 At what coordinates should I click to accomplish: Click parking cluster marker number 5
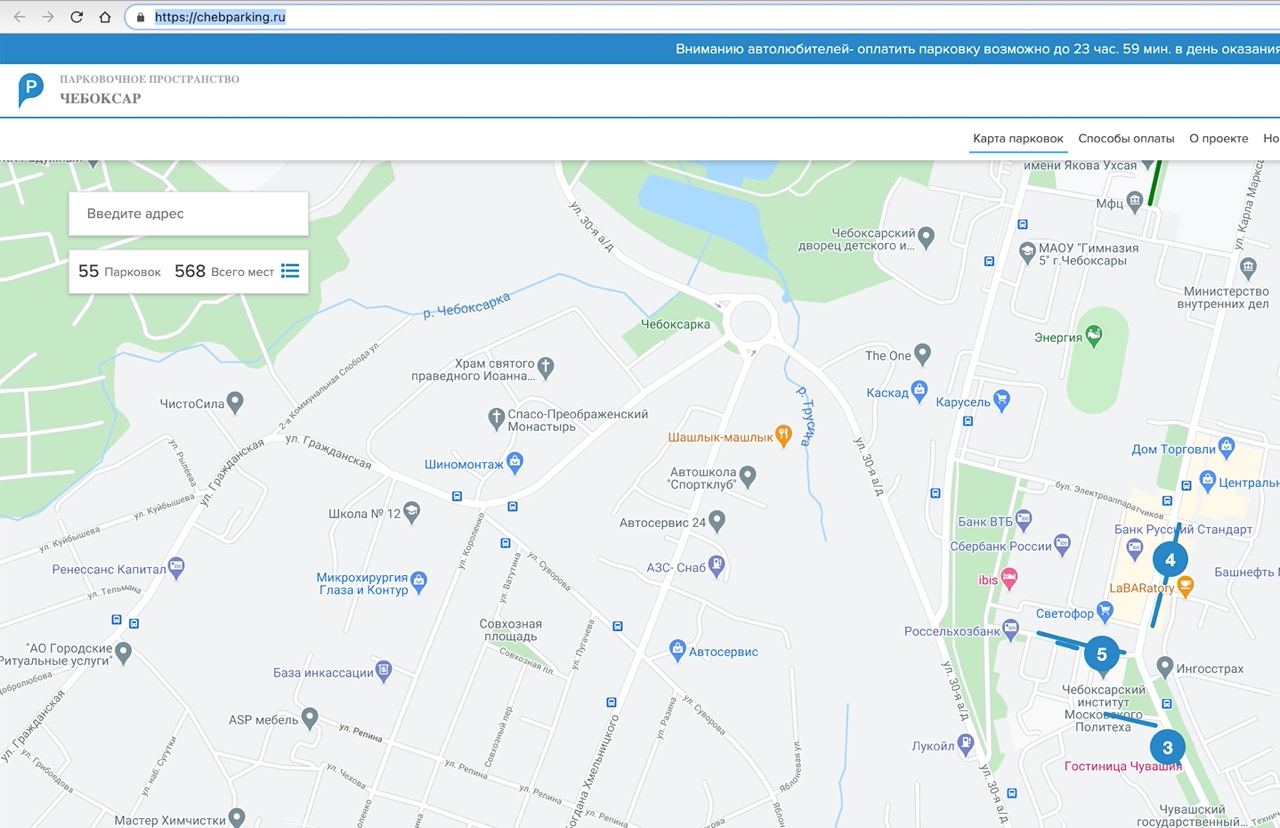pyautogui.click(x=1101, y=655)
